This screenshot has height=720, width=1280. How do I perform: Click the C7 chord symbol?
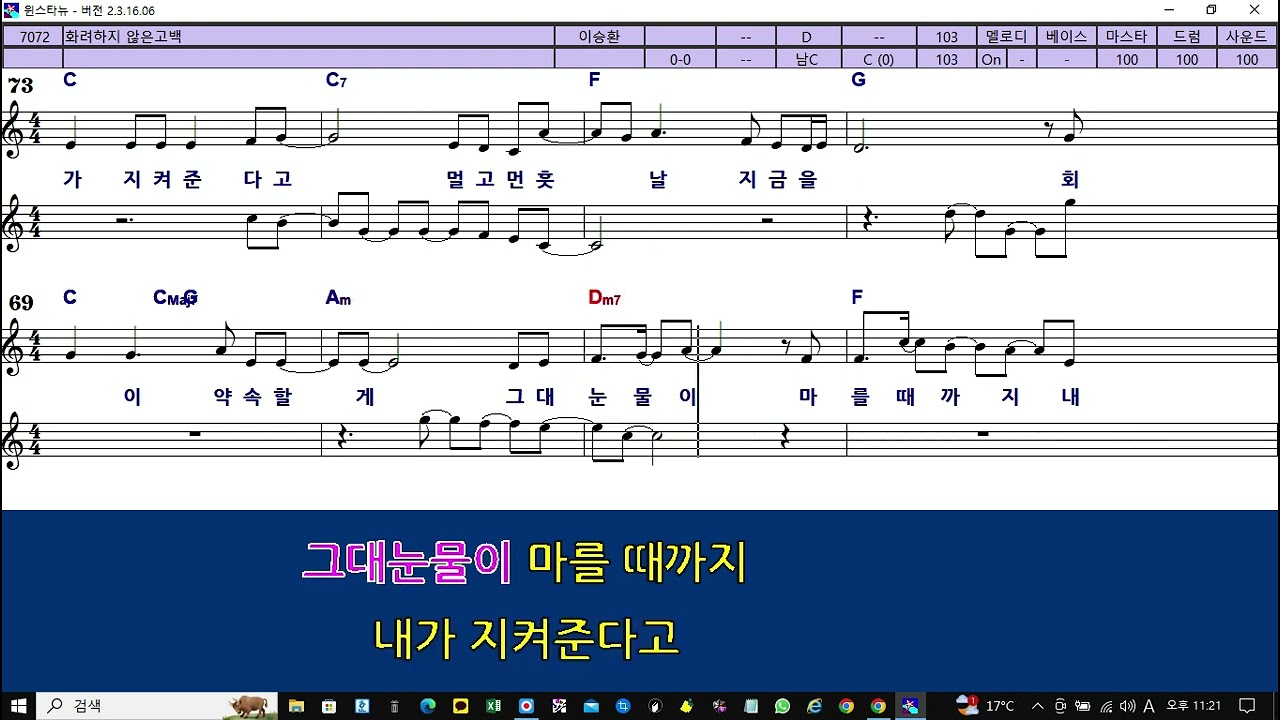(x=336, y=80)
